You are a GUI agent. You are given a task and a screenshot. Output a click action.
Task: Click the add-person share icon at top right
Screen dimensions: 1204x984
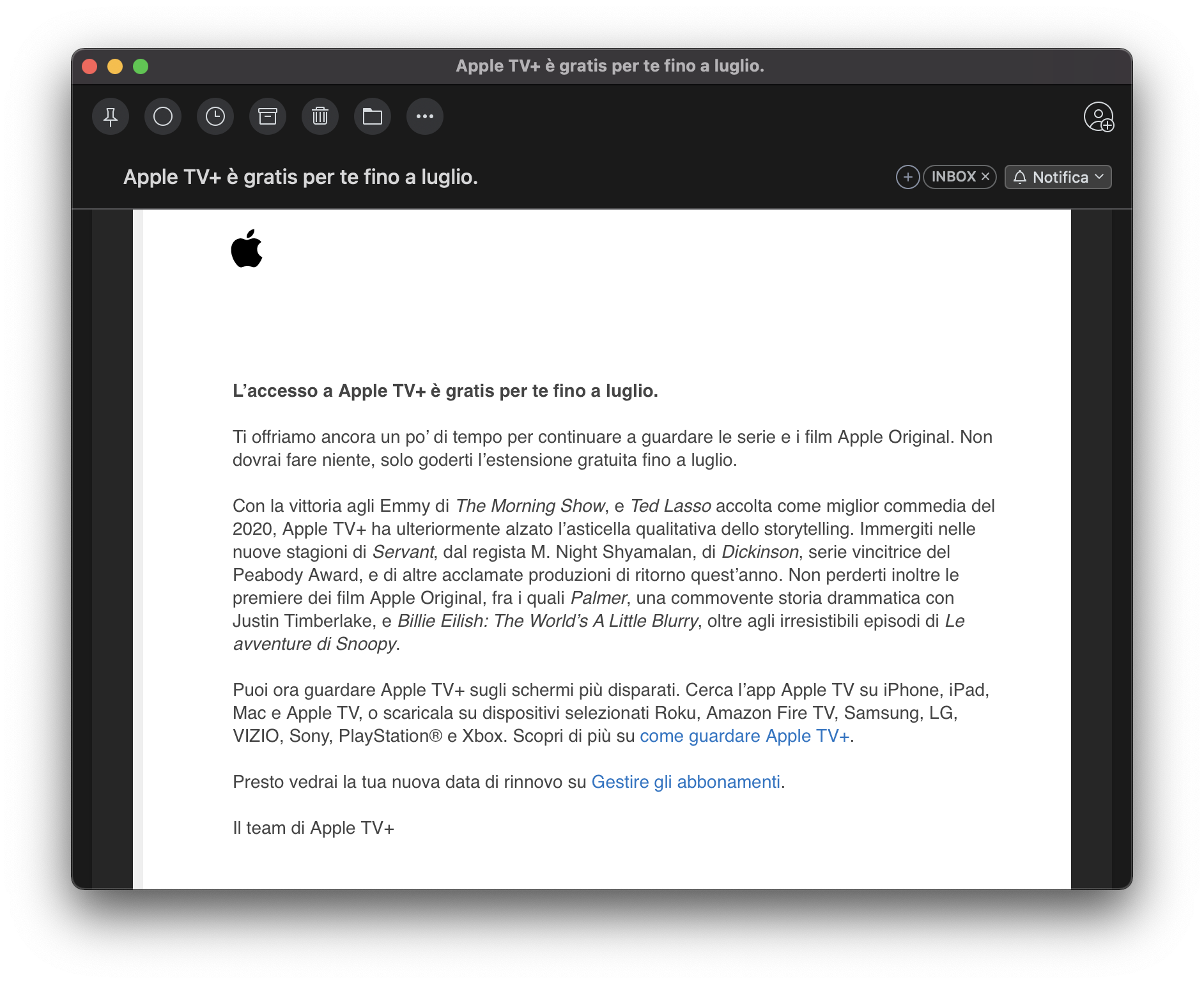click(1099, 117)
